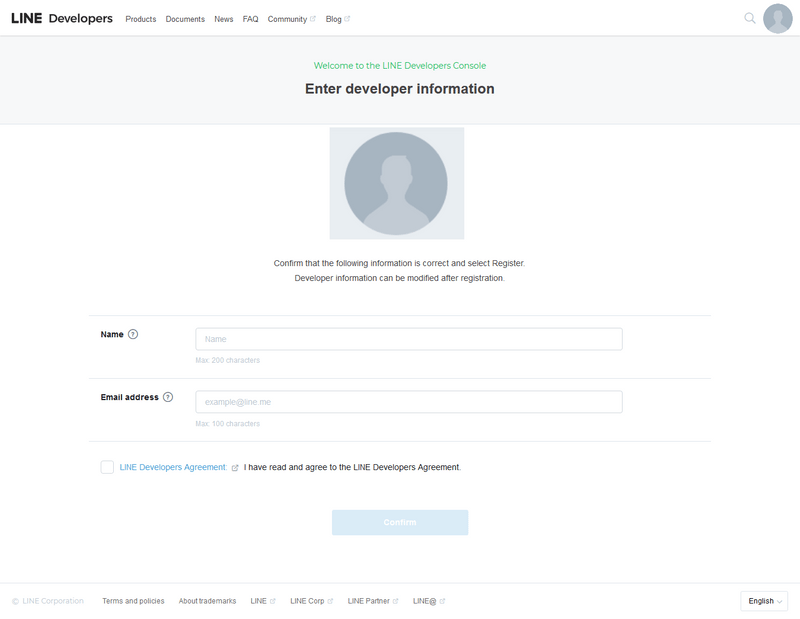
Task: Open the LINE Developers Agreement link
Action: click(173, 467)
